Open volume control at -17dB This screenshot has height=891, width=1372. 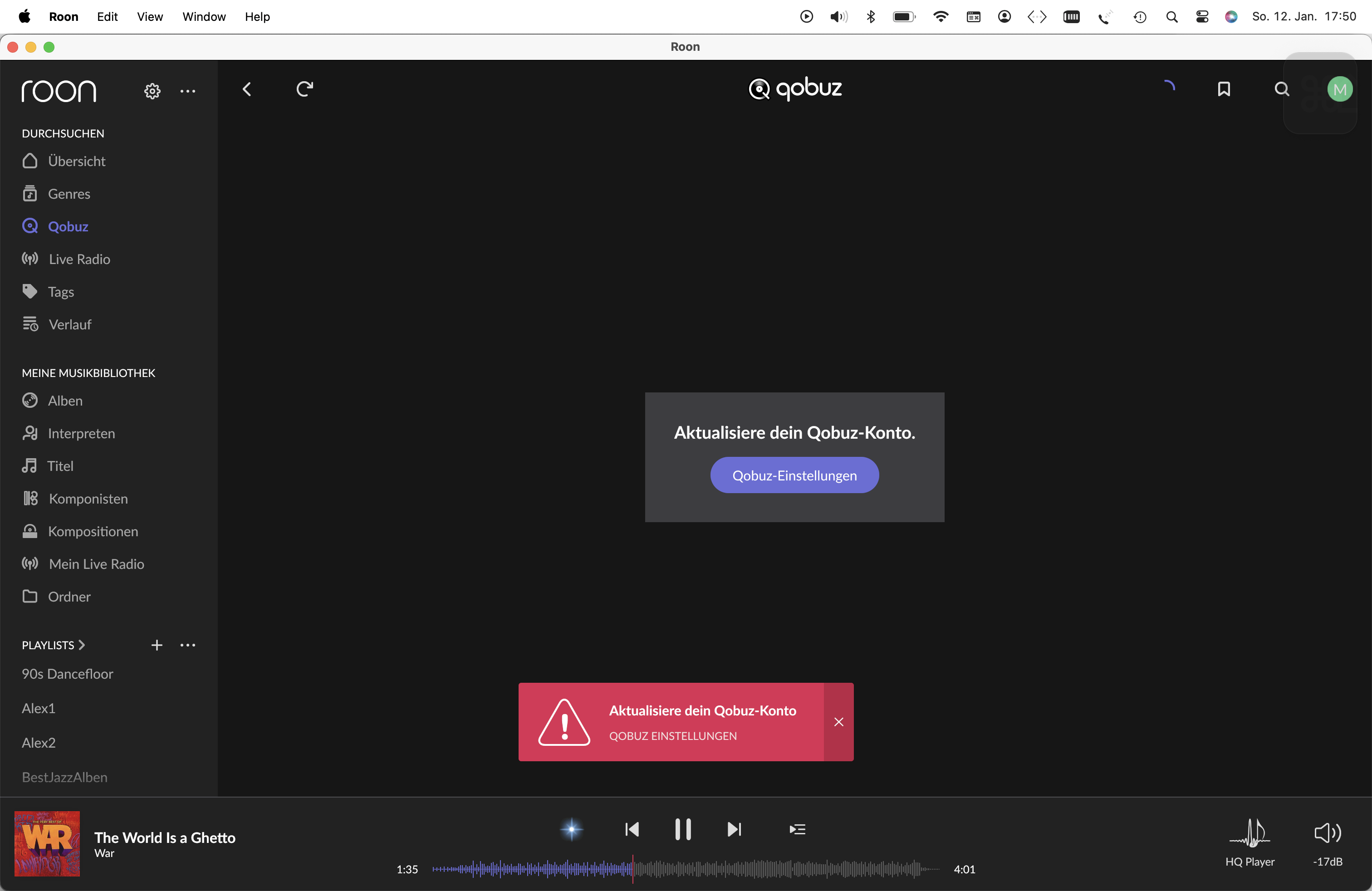1328,844
